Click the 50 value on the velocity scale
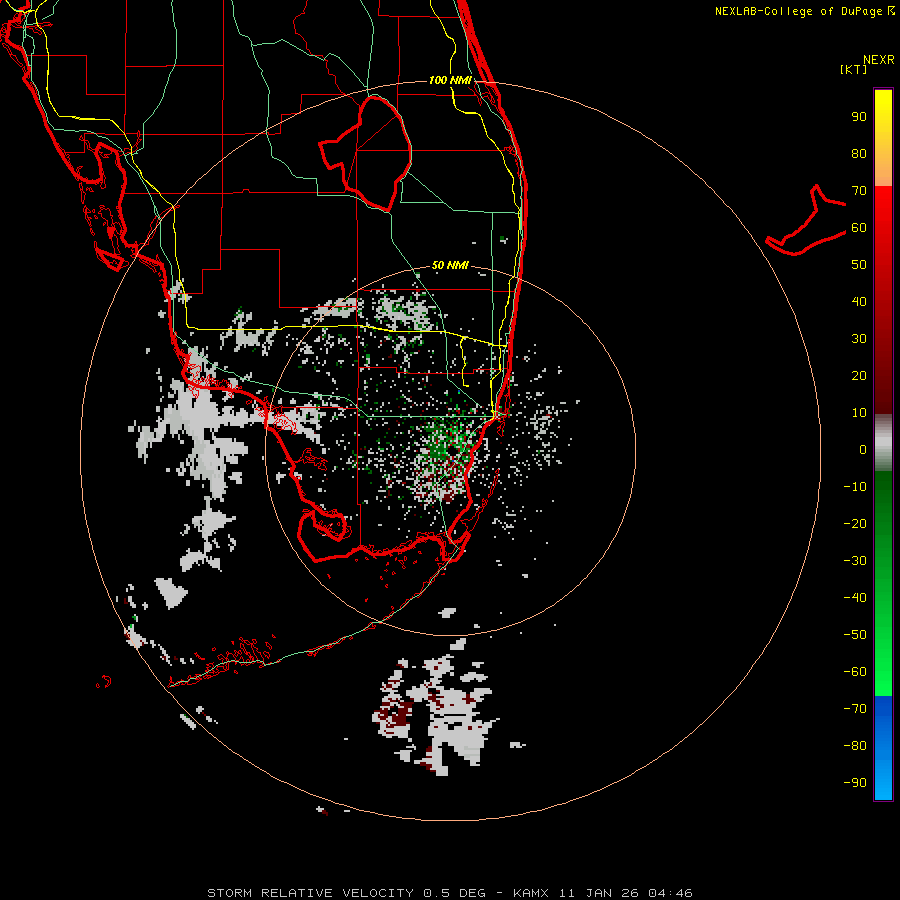Image resolution: width=900 pixels, height=900 pixels. [x=859, y=265]
